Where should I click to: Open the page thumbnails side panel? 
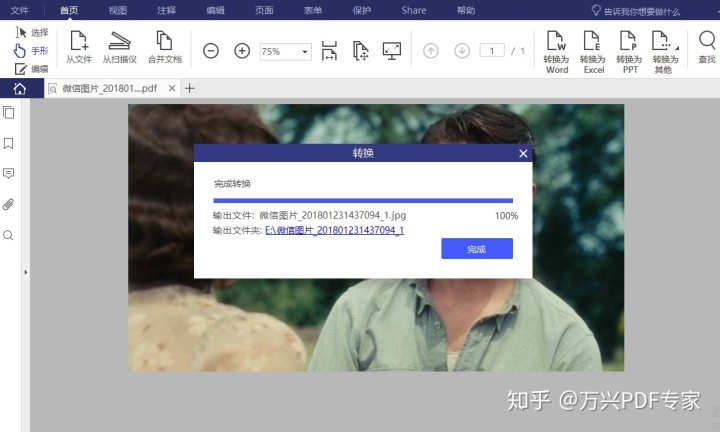8,112
